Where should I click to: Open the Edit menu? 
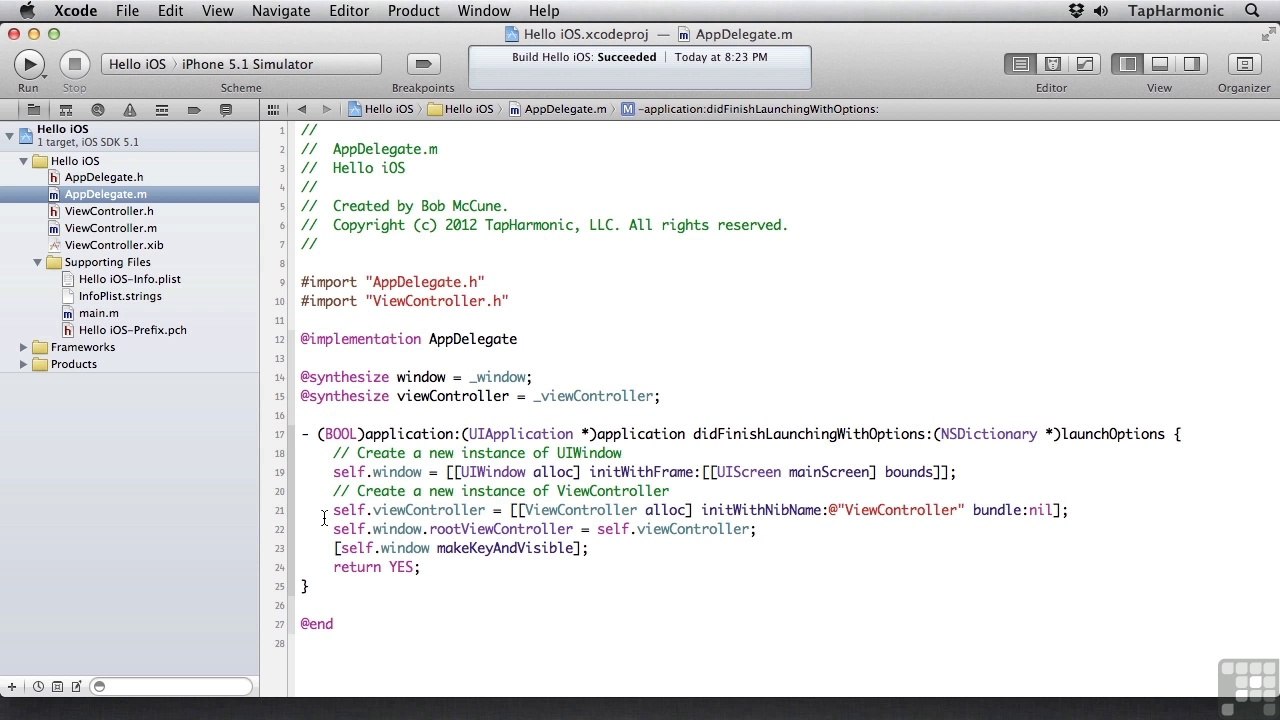tap(170, 11)
